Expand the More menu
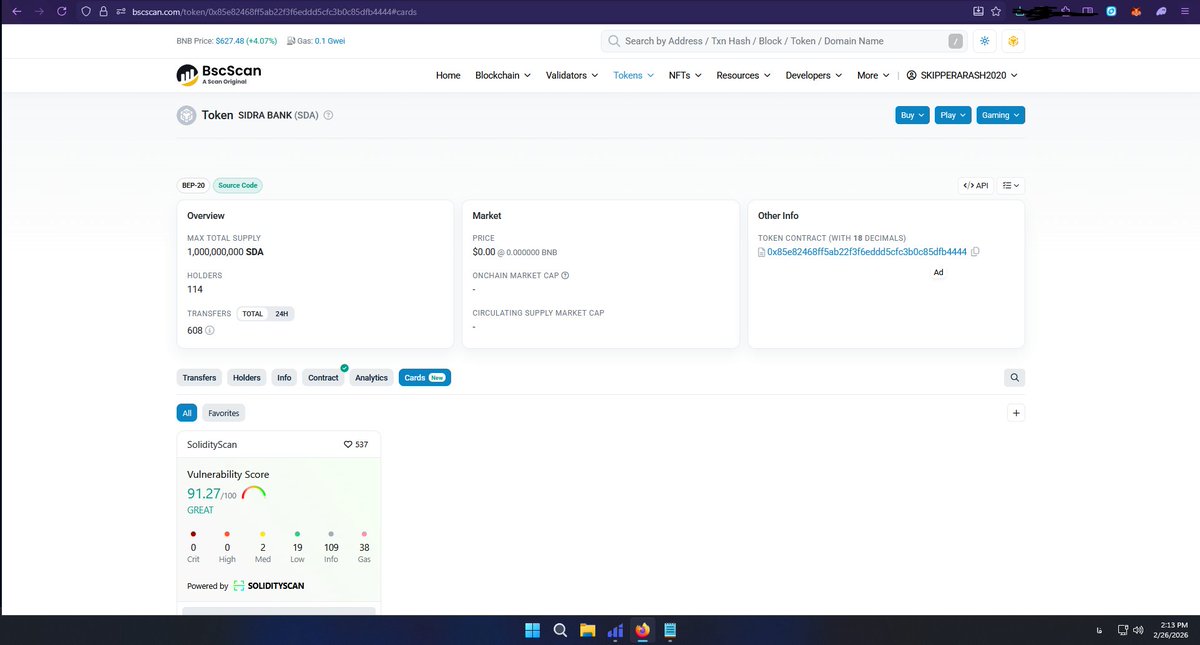The width and height of the screenshot is (1200, 645). 874,75
